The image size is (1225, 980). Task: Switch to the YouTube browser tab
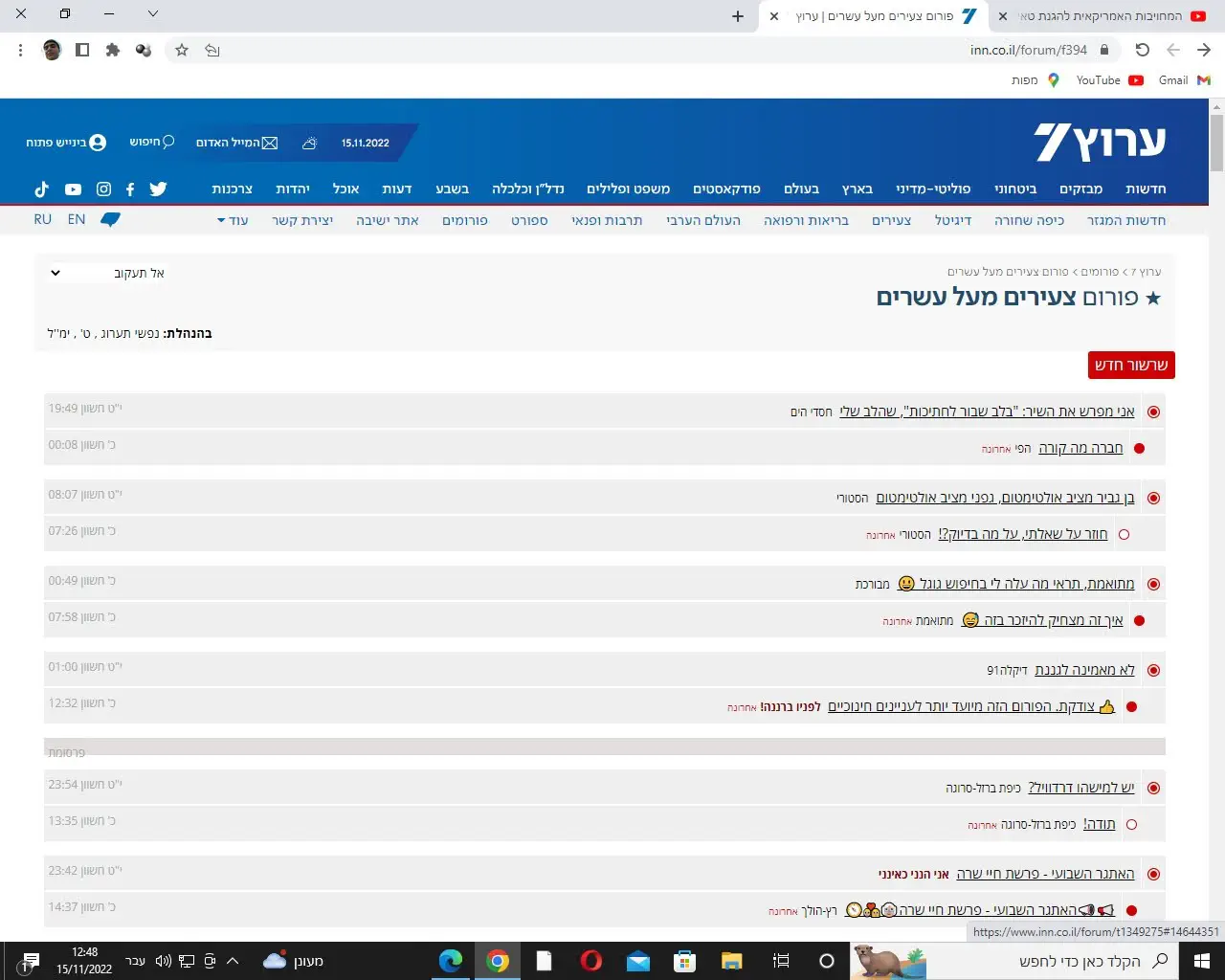(x=1101, y=16)
